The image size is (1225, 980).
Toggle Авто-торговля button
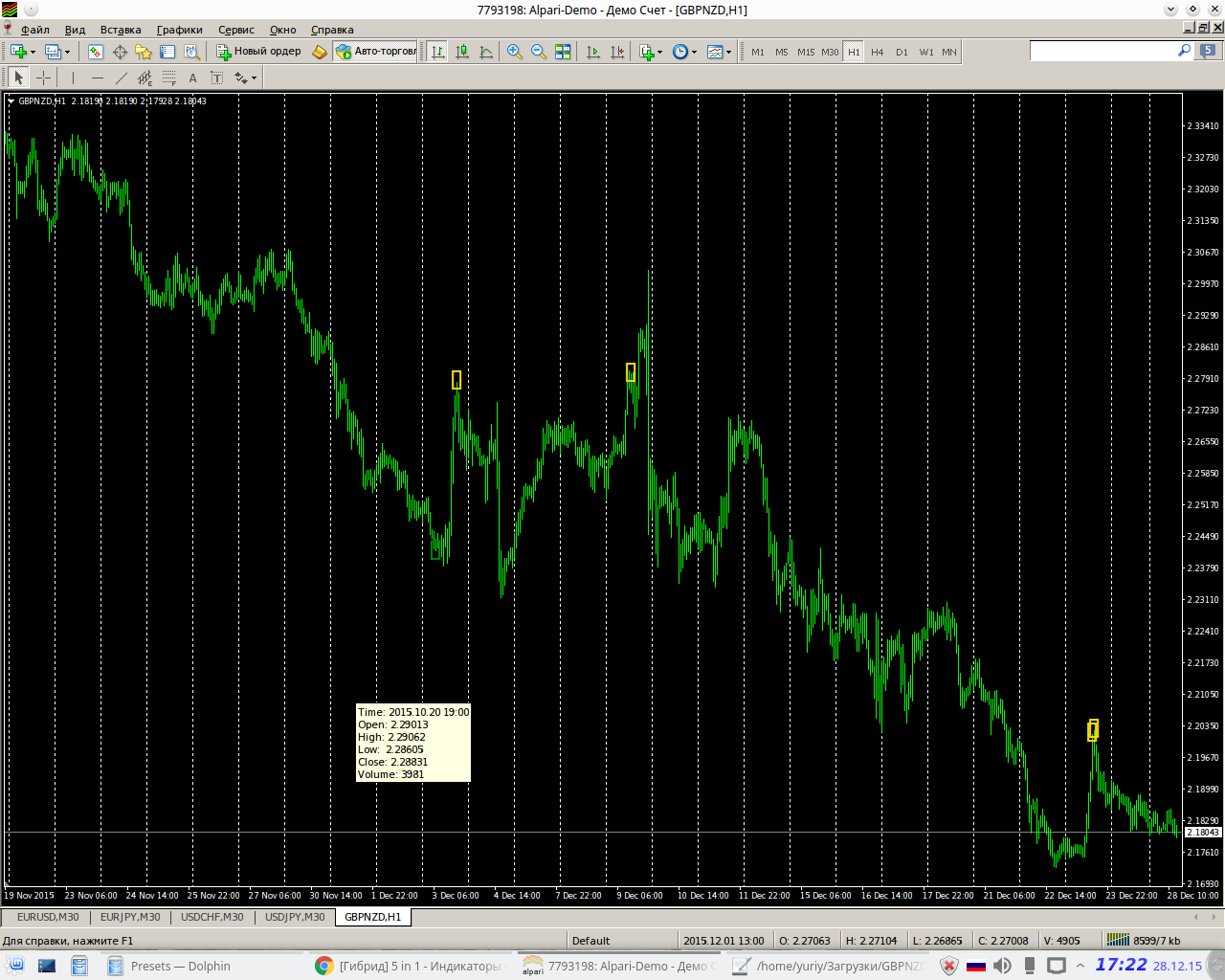(x=376, y=52)
